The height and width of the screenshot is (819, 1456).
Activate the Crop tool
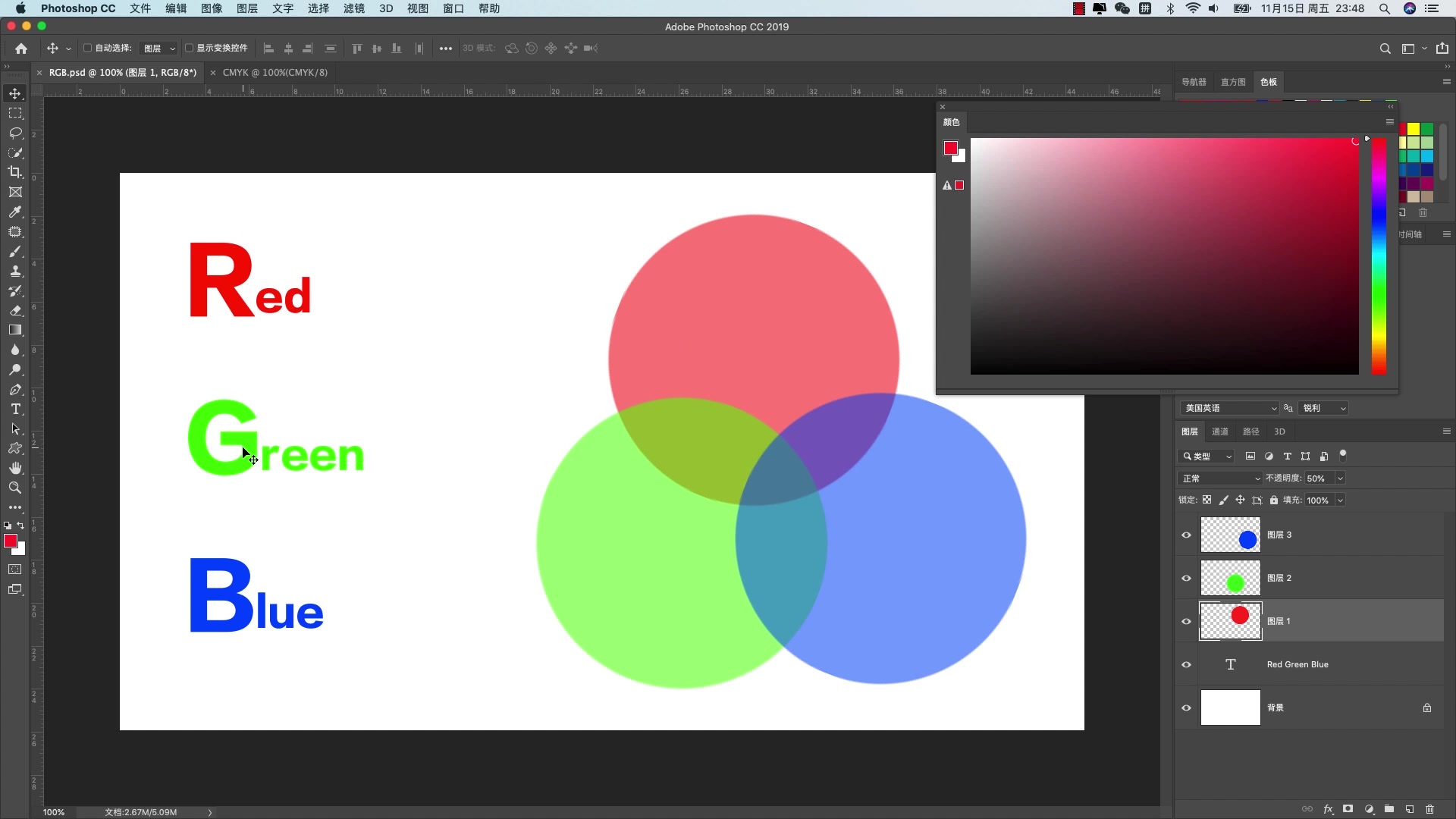click(15, 172)
